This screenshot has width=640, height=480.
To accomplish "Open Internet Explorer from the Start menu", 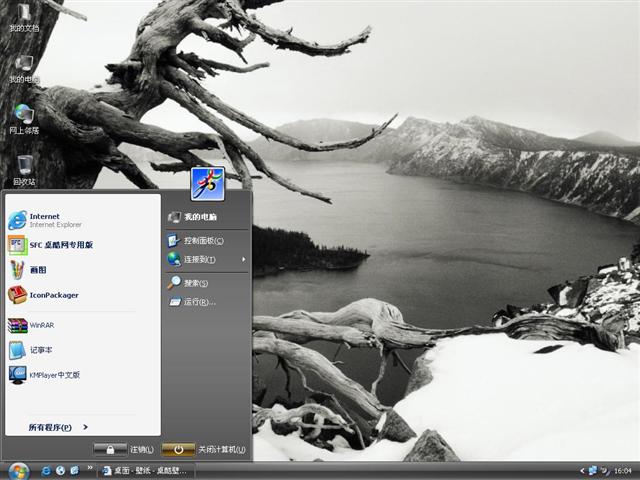I will pyautogui.click(x=45, y=220).
